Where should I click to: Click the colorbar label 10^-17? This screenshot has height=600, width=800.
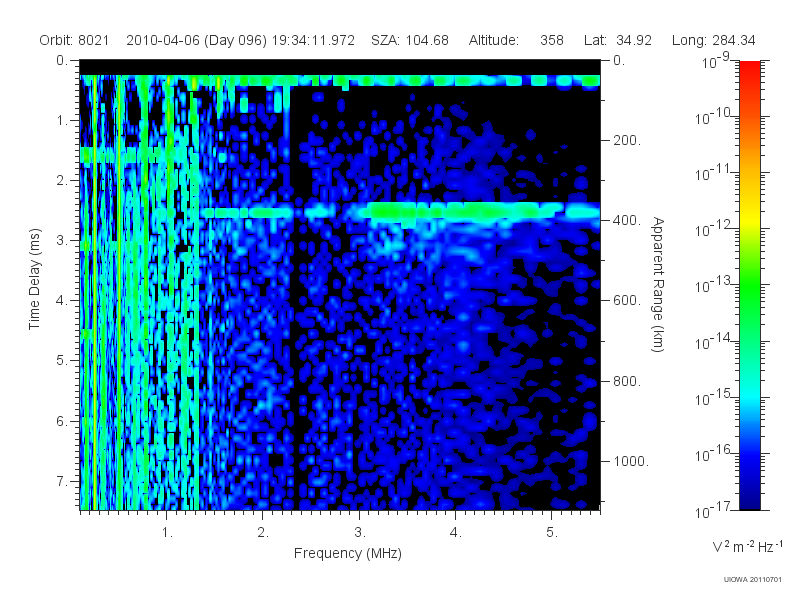pyautogui.click(x=713, y=510)
